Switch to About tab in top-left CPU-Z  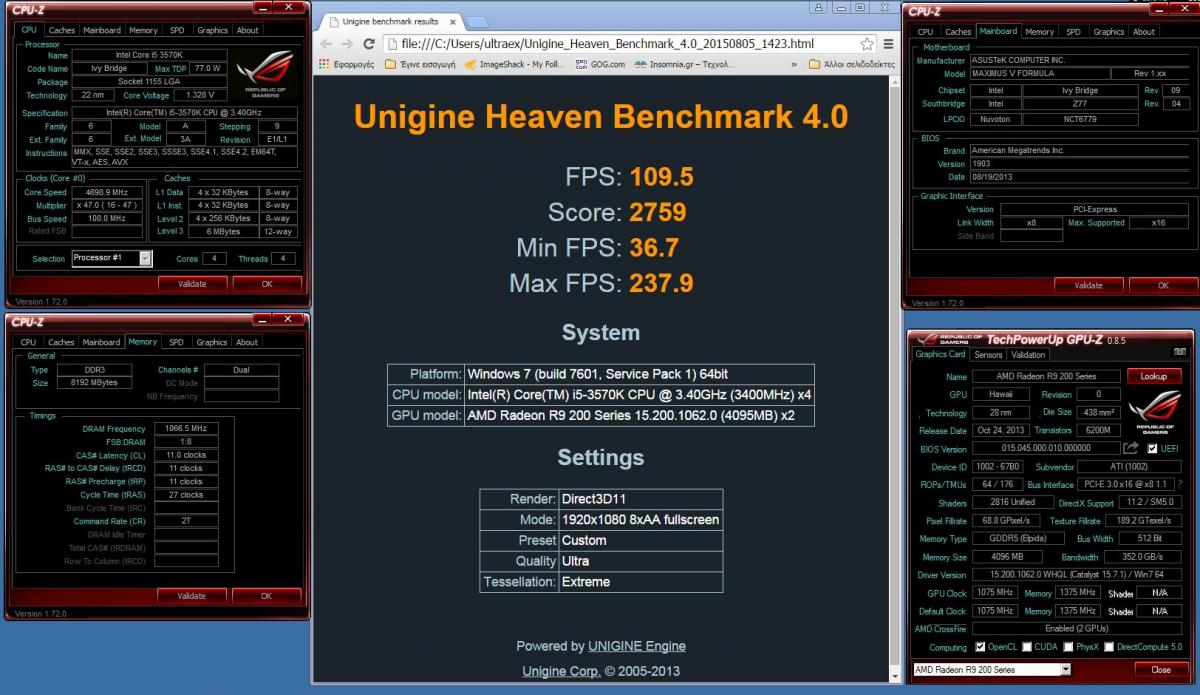[248, 30]
